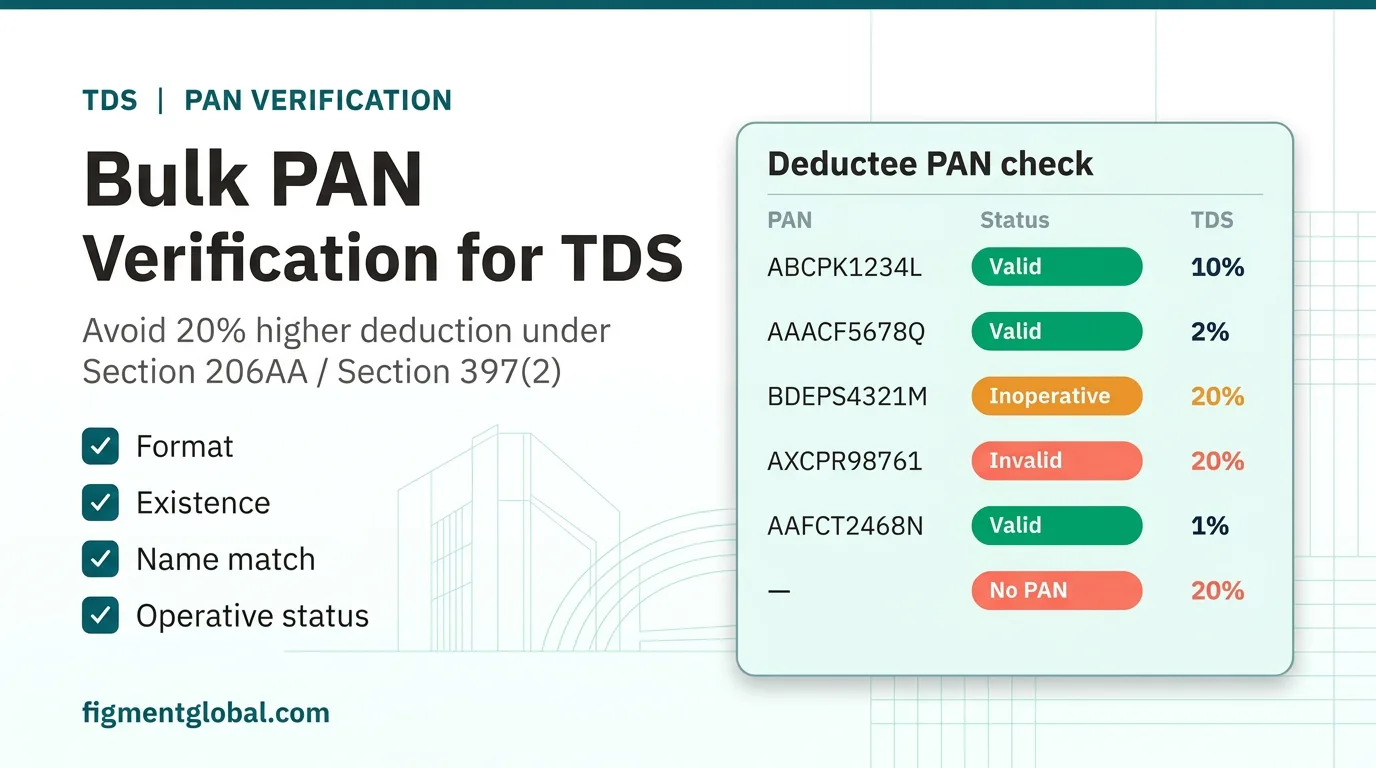Click the Valid badge for AAACF5678Q
The image size is (1376, 768).
pos(1056,331)
